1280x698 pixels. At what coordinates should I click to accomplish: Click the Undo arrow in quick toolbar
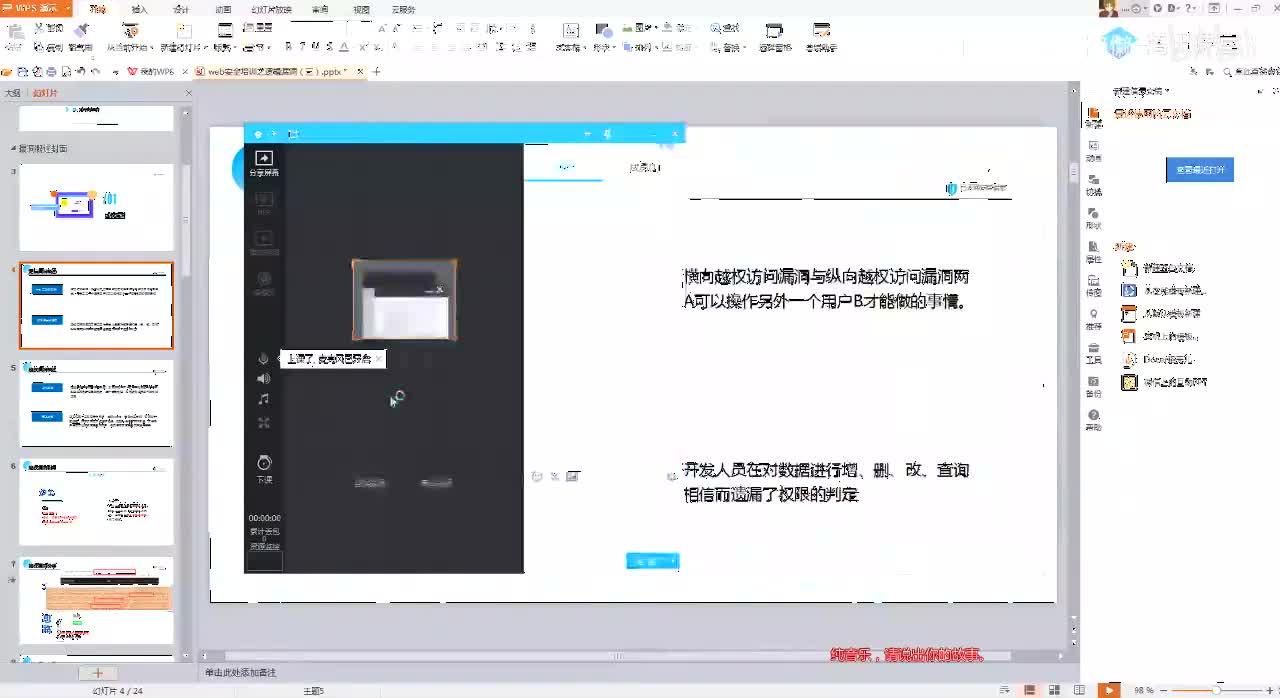(x=81, y=72)
